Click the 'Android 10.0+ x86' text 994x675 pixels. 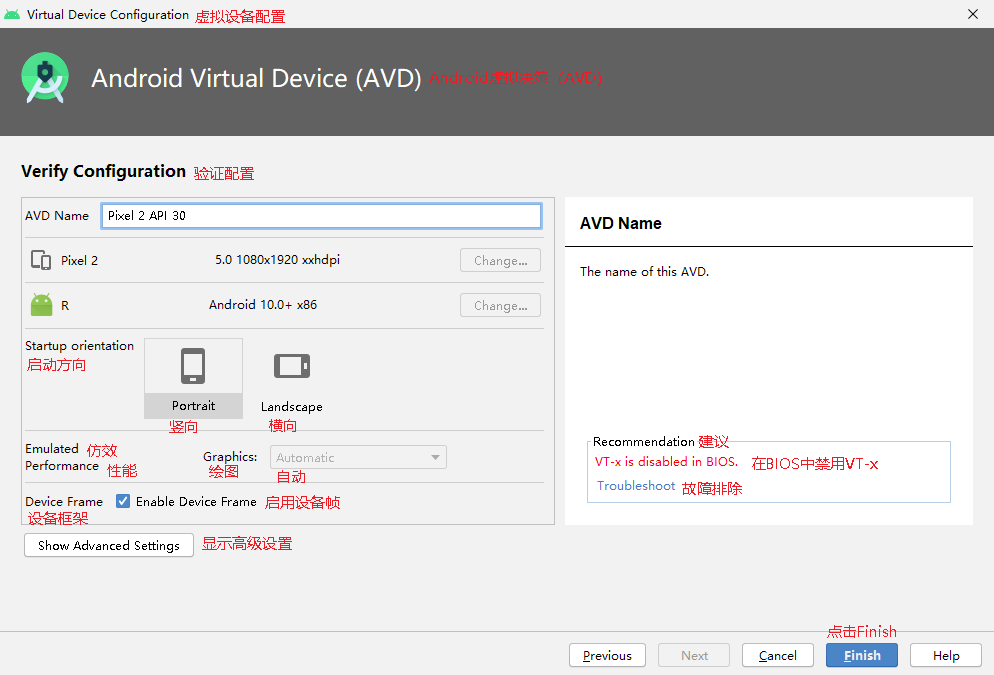coord(263,305)
